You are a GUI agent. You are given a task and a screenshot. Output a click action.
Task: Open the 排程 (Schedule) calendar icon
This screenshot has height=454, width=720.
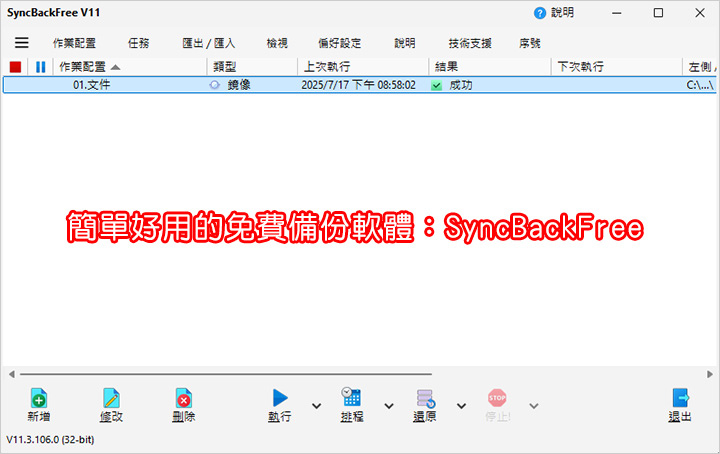(352, 397)
